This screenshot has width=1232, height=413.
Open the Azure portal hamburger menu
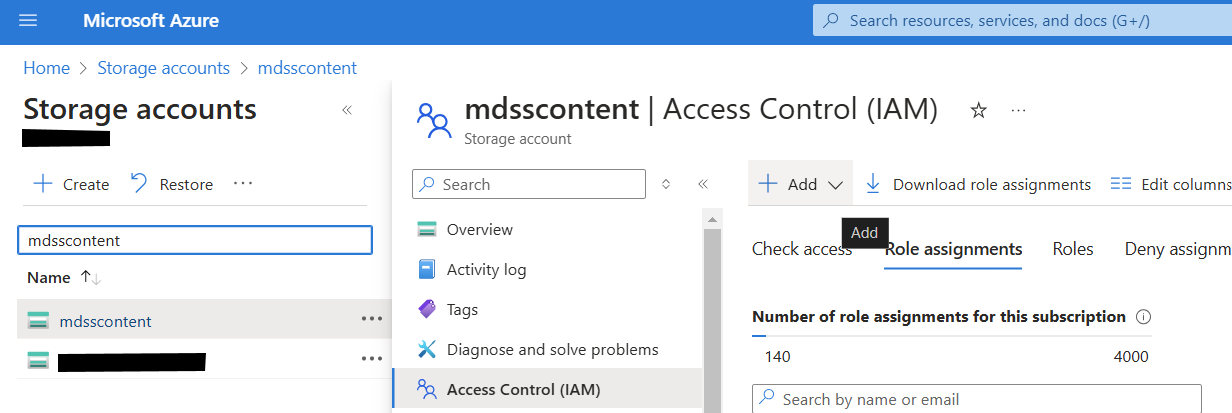pos(28,21)
